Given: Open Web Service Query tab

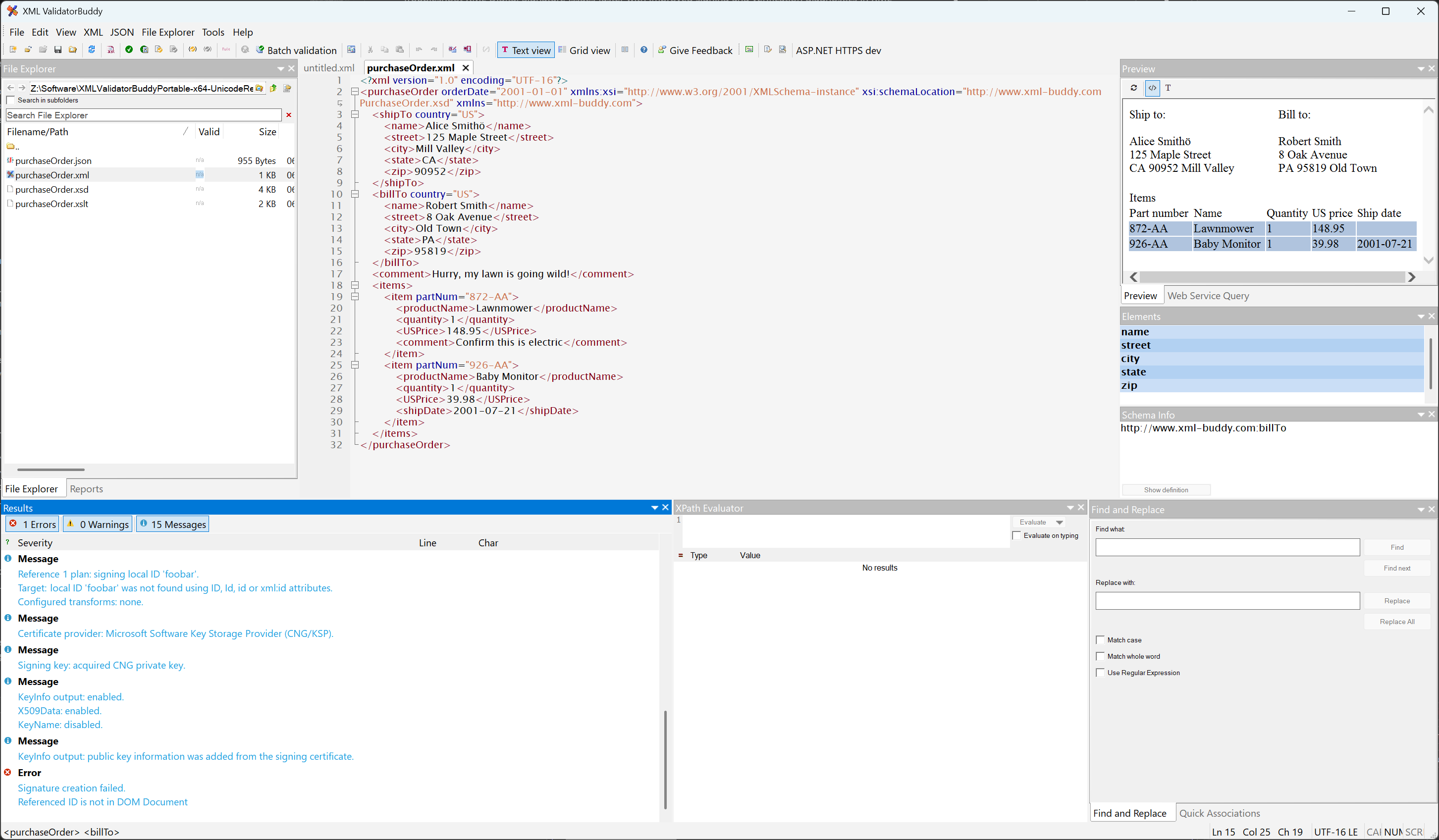Looking at the screenshot, I should (1208, 296).
